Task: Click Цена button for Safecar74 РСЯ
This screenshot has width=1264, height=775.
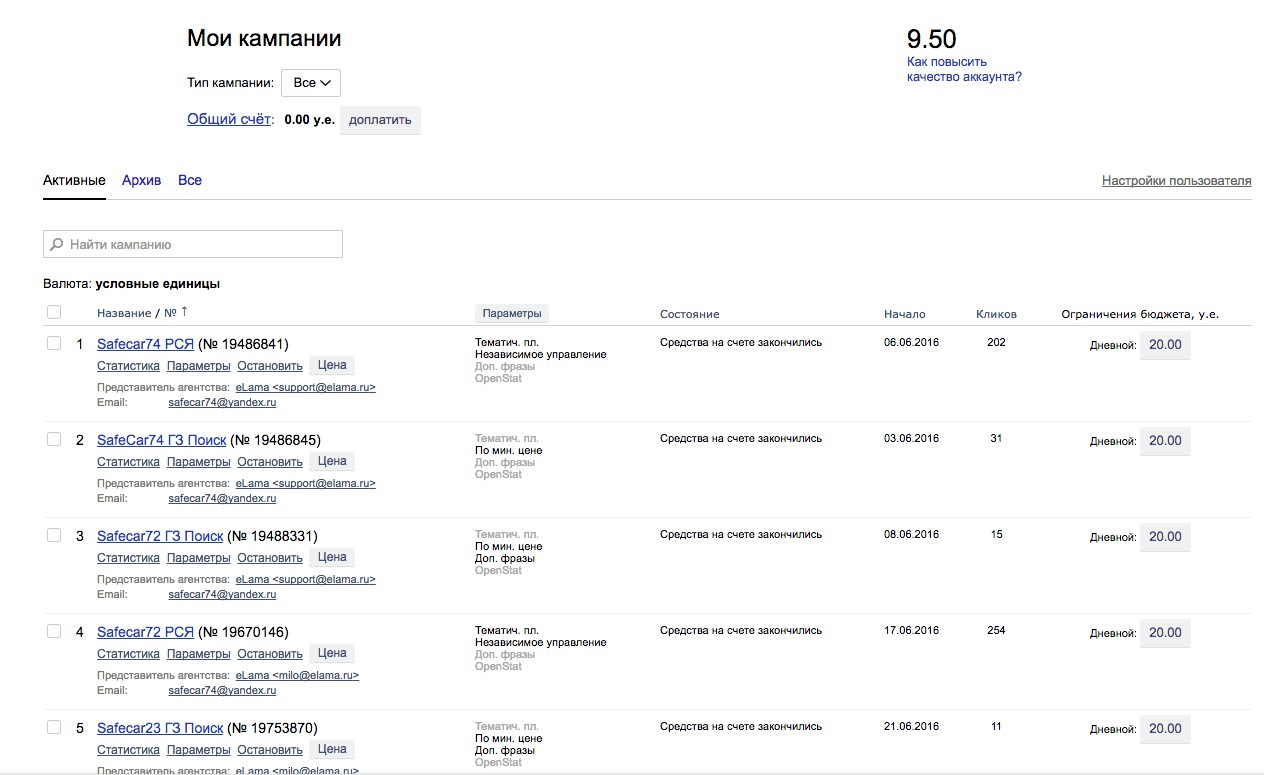Action: pos(332,365)
